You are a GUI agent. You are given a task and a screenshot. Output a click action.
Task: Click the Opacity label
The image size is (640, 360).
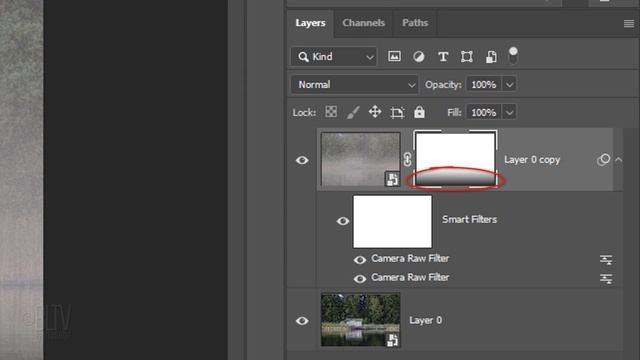(x=443, y=84)
